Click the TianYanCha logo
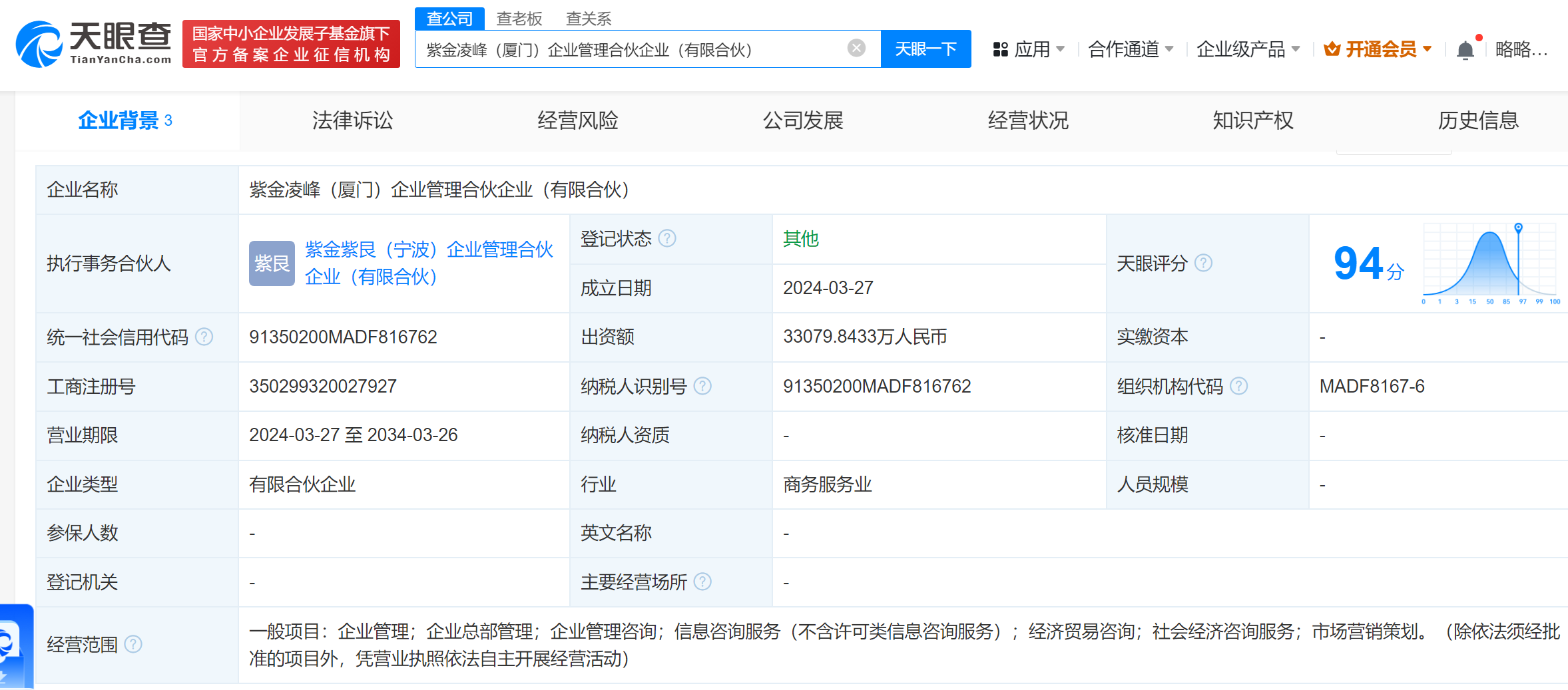 click(x=93, y=44)
